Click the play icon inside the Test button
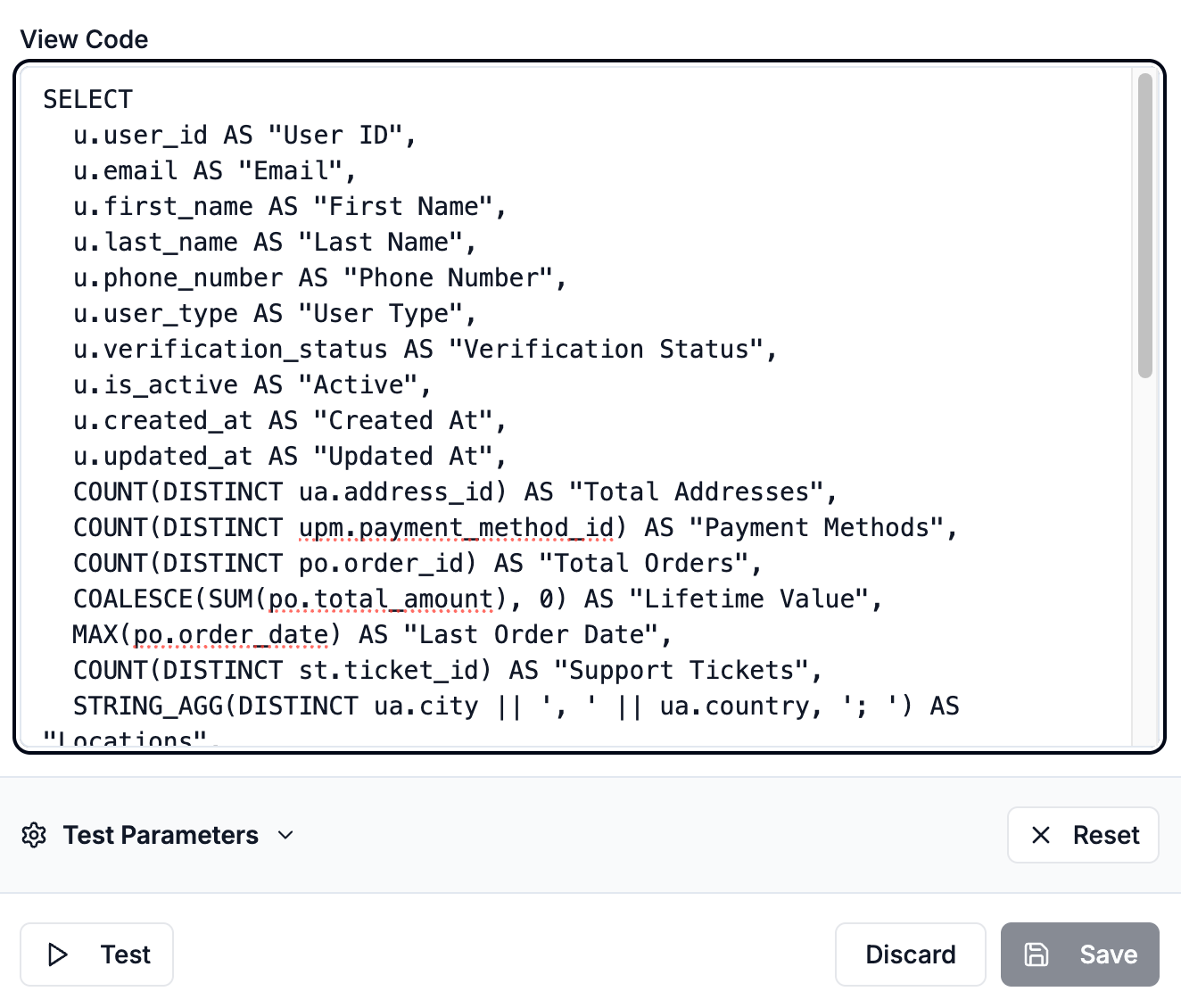Image resolution: width=1181 pixels, height=1008 pixels. pos(59,954)
